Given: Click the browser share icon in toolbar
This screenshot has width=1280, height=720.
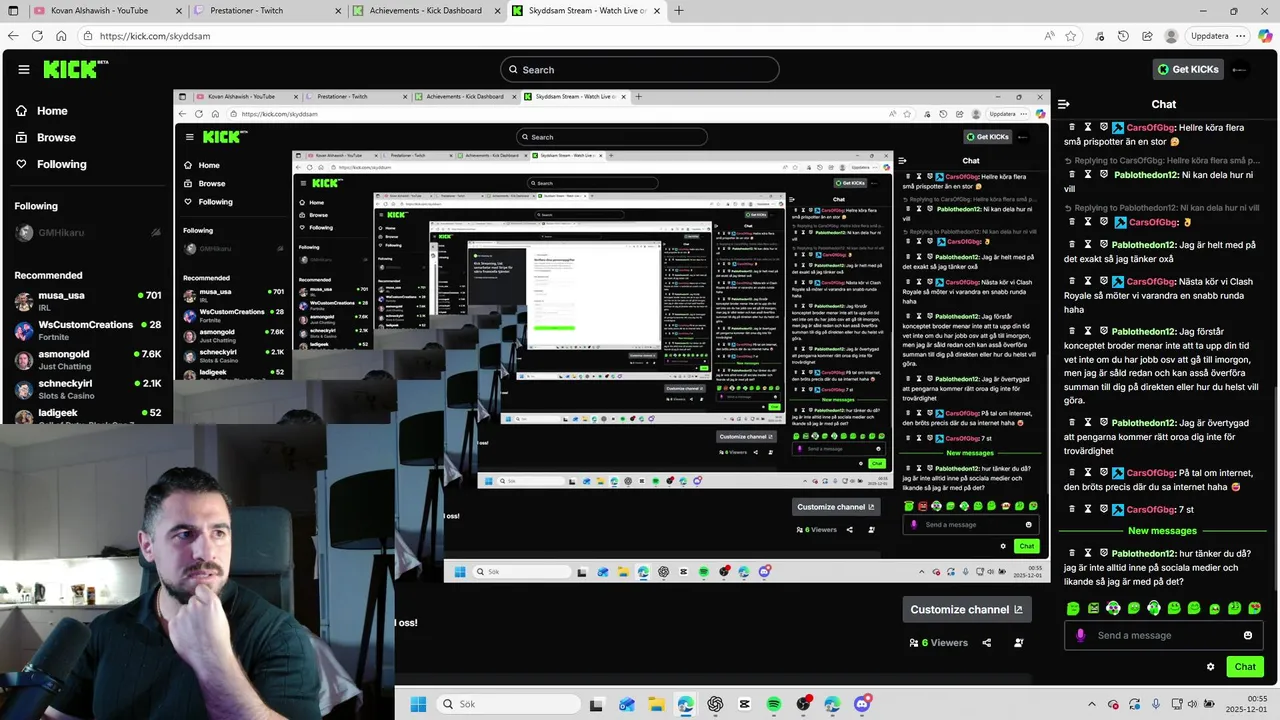Looking at the screenshot, I should [x=1146, y=36].
